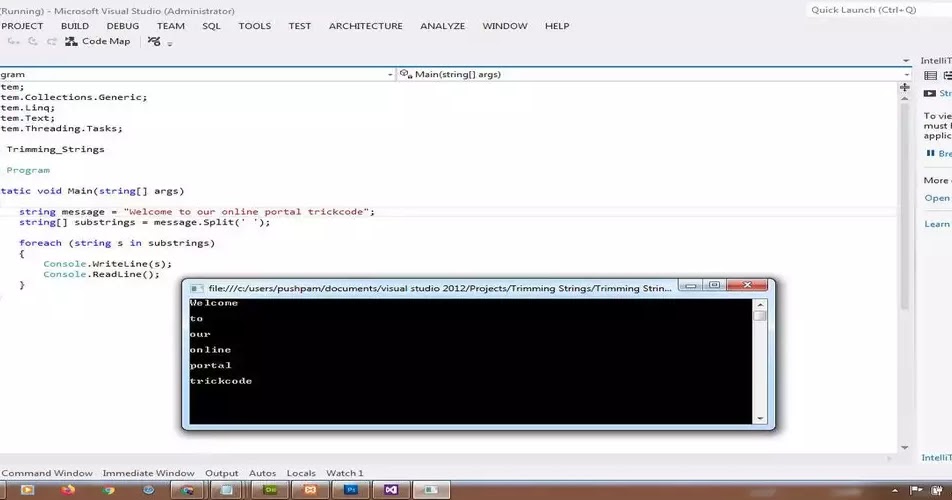Click the IntelliTrace tab label at panel bottom
The width and height of the screenshot is (952, 500).
[x=936, y=458]
